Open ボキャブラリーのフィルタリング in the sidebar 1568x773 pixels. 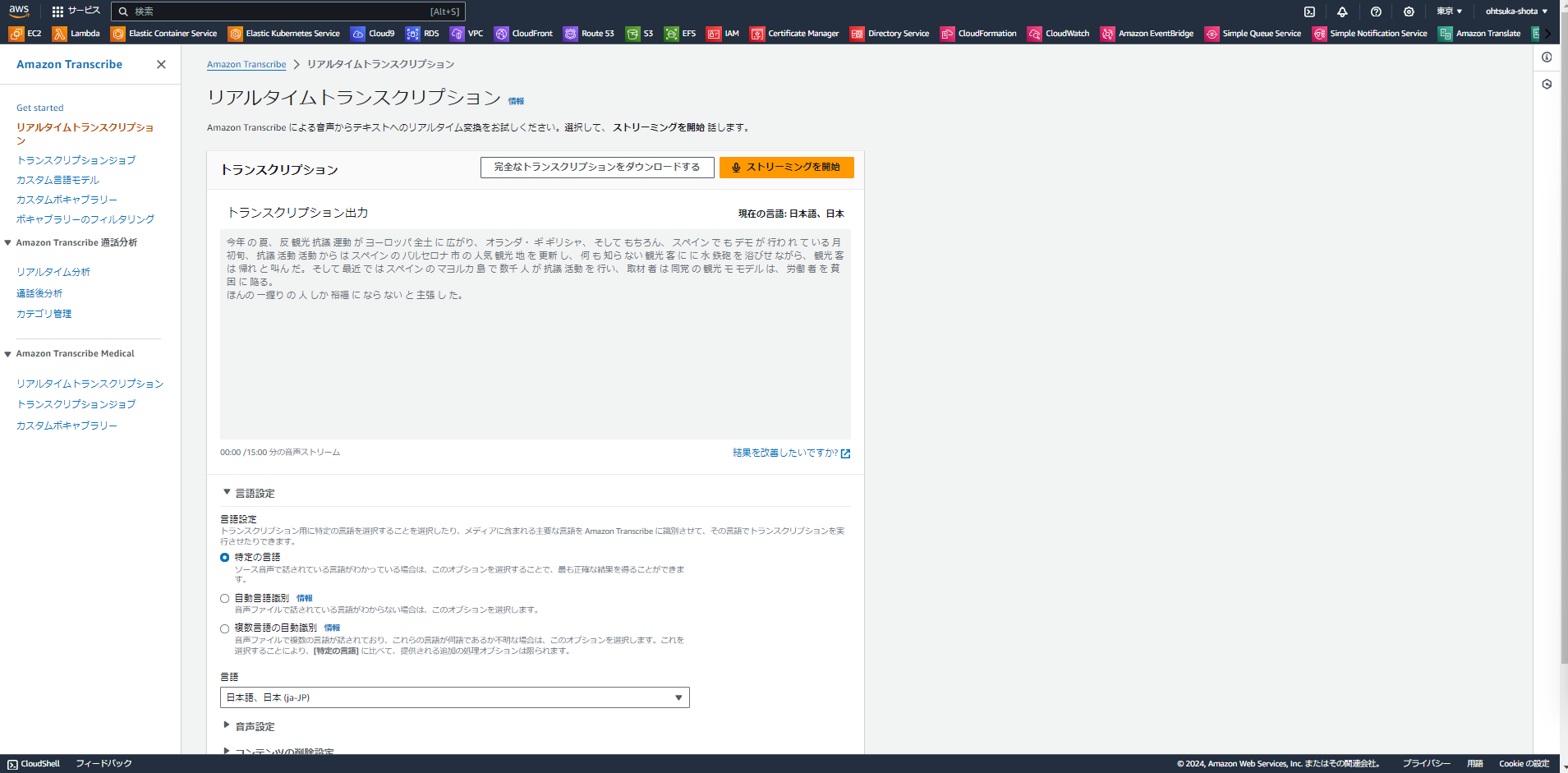pyautogui.click(x=85, y=219)
